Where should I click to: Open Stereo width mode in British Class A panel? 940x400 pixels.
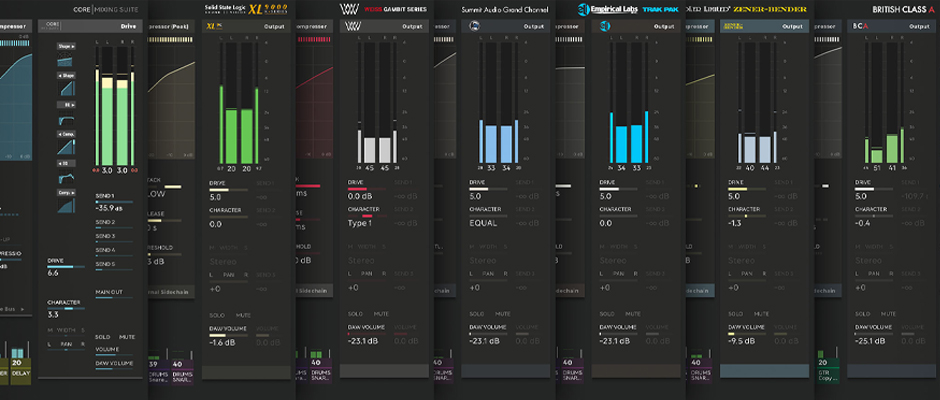click(869, 260)
